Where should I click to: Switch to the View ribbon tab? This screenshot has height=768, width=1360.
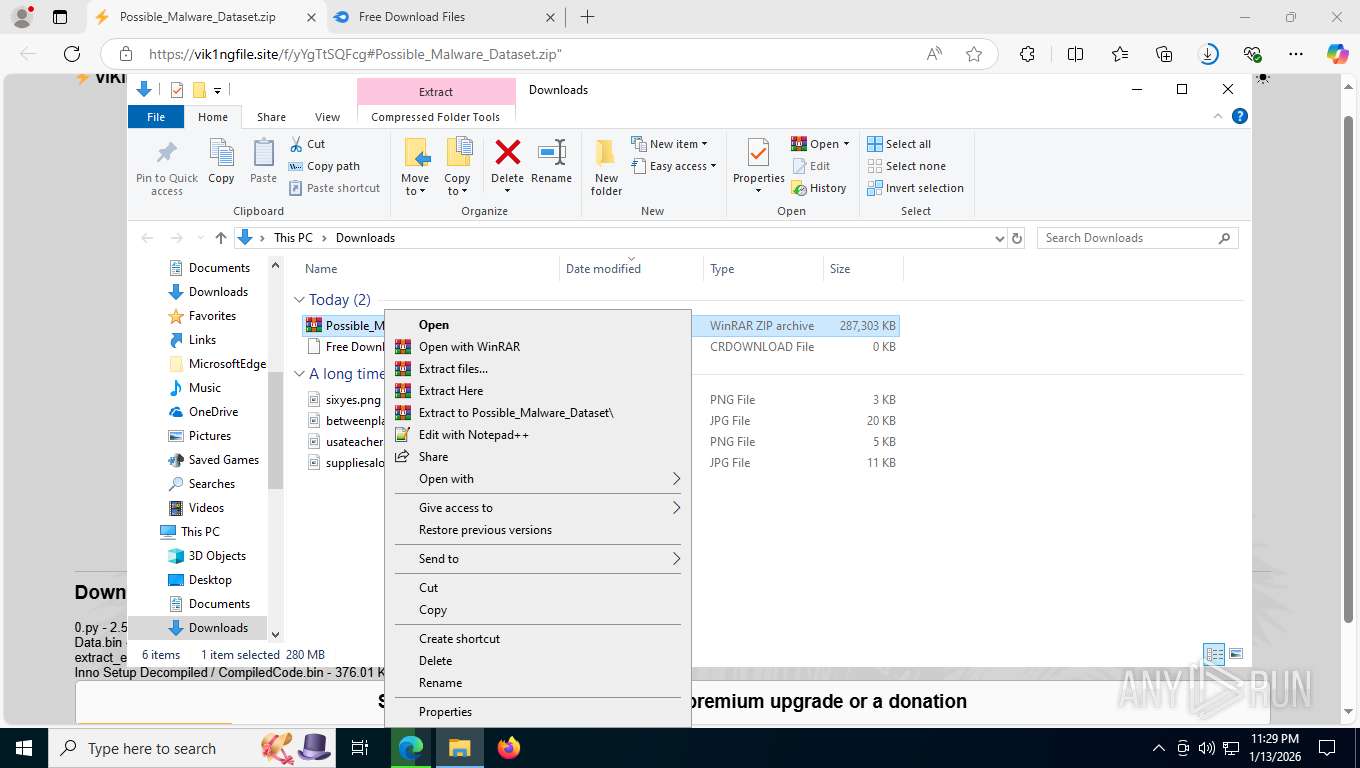[x=327, y=117]
